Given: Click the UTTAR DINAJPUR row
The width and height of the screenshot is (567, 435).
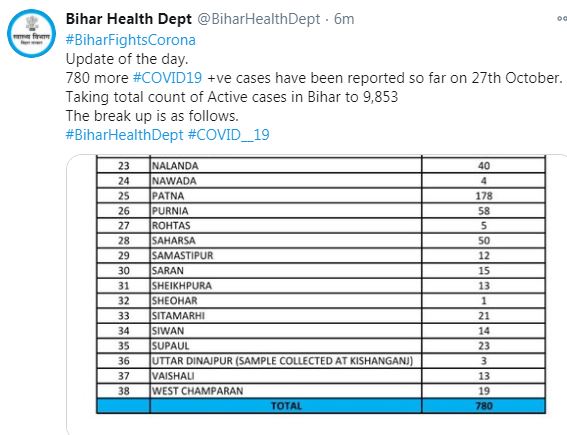Looking at the screenshot, I should [321, 361].
